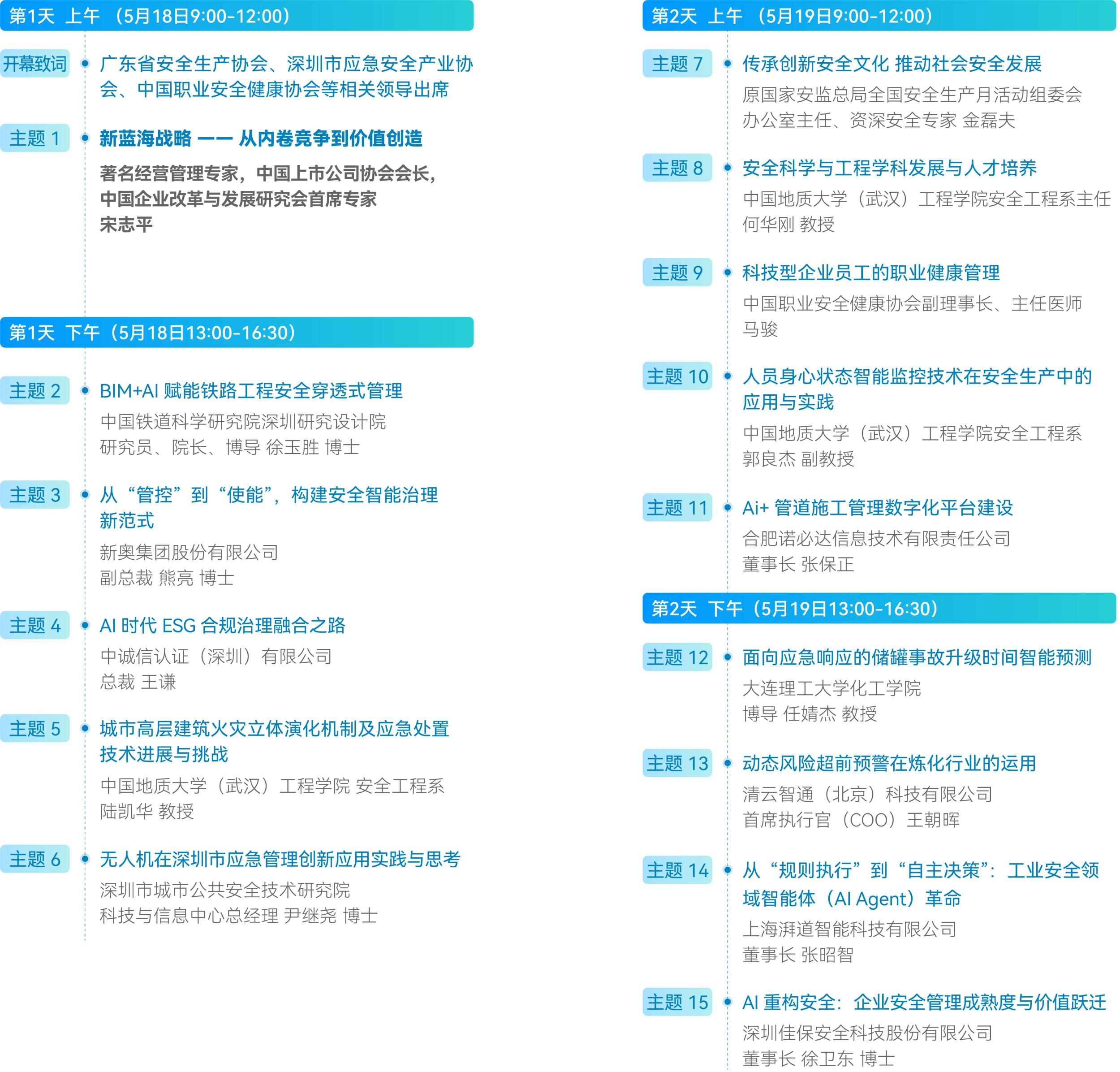Click timeline dot beside 主题 14
Viewport: 1120px width, 1072px height.
[x=727, y=870]
